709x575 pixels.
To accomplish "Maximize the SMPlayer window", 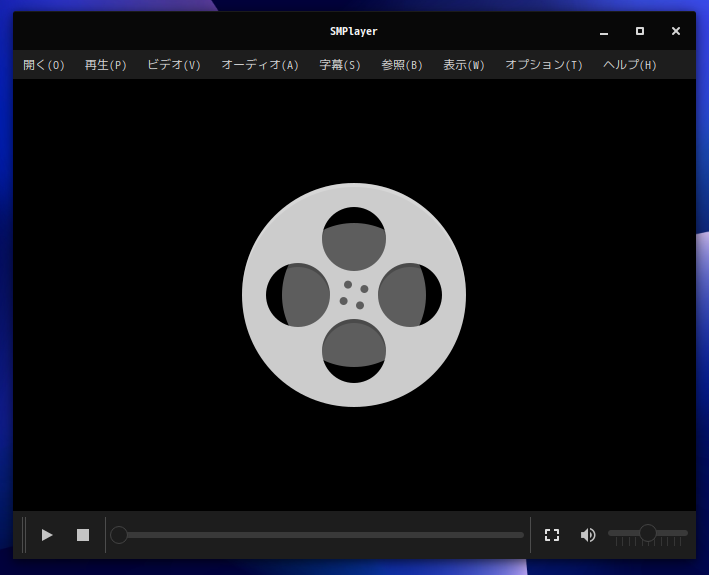I will point(640,31).
